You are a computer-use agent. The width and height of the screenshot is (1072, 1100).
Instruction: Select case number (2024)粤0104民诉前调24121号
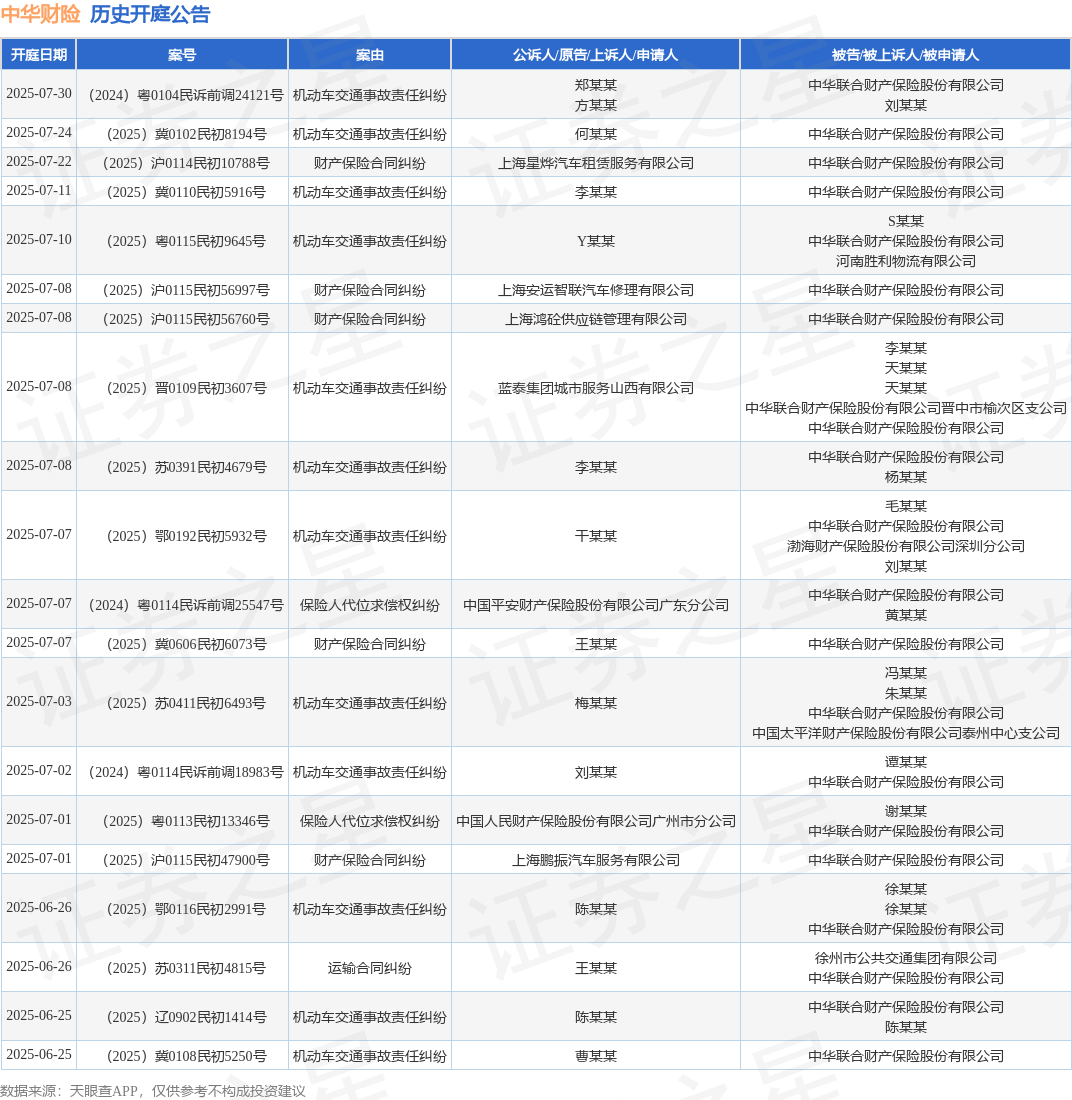182,95
